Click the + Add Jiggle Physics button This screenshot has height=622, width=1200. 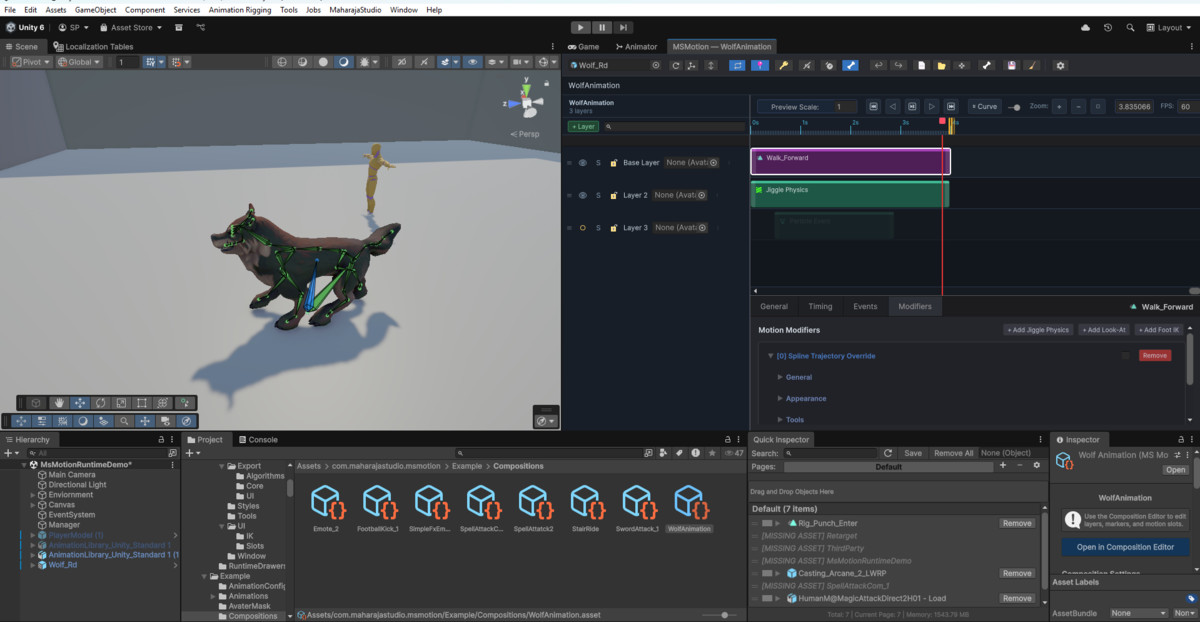(x=1038, y=330)
